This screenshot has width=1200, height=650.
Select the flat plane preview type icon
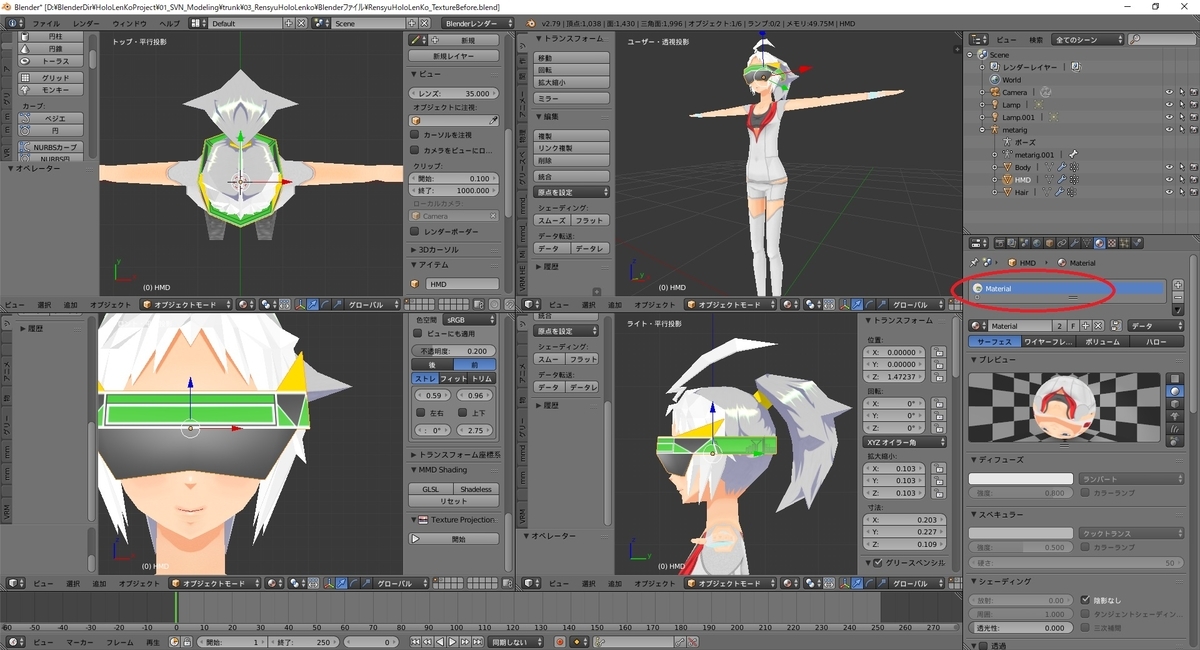(1175, 378)
